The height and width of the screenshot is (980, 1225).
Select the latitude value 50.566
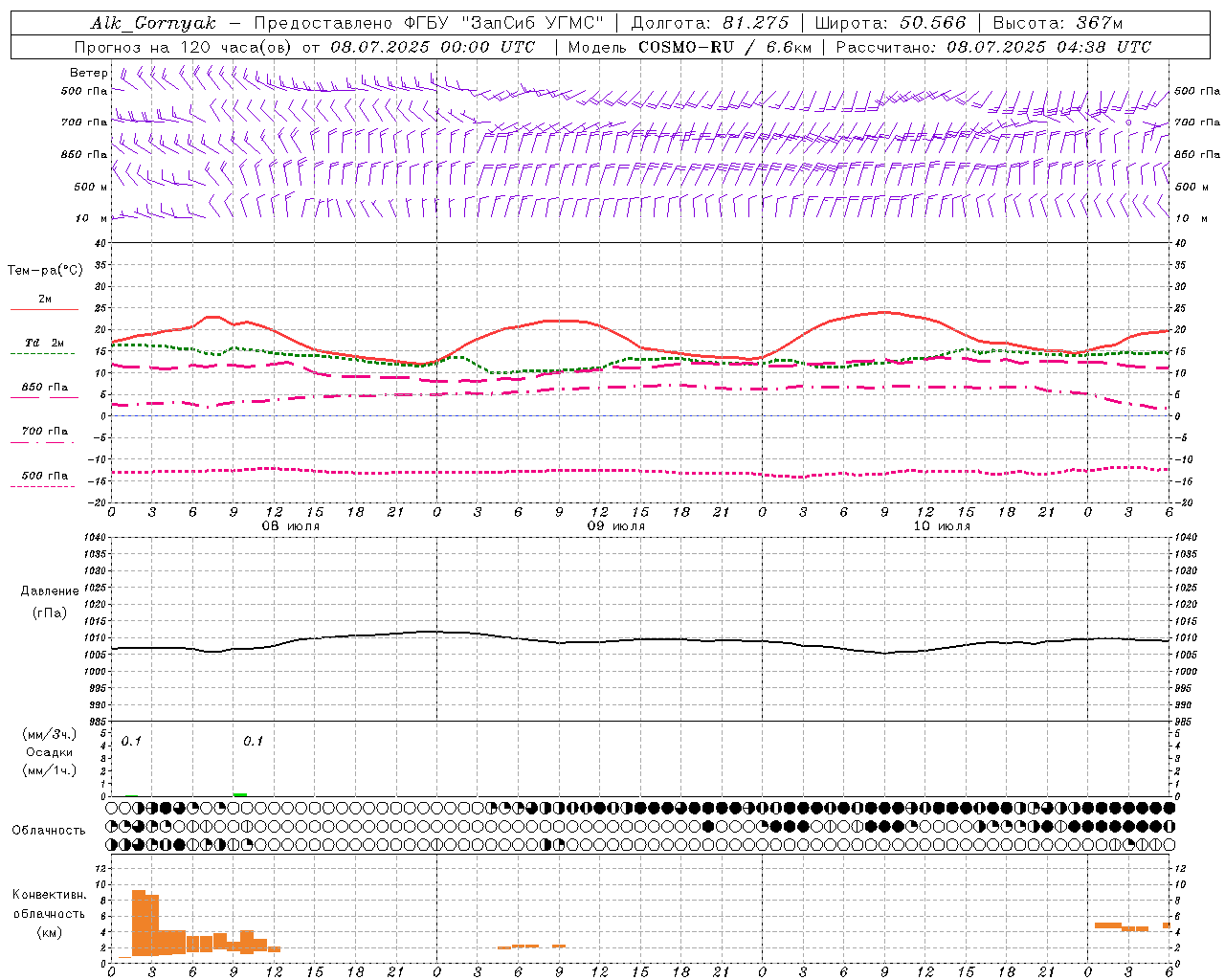point(933,23)
